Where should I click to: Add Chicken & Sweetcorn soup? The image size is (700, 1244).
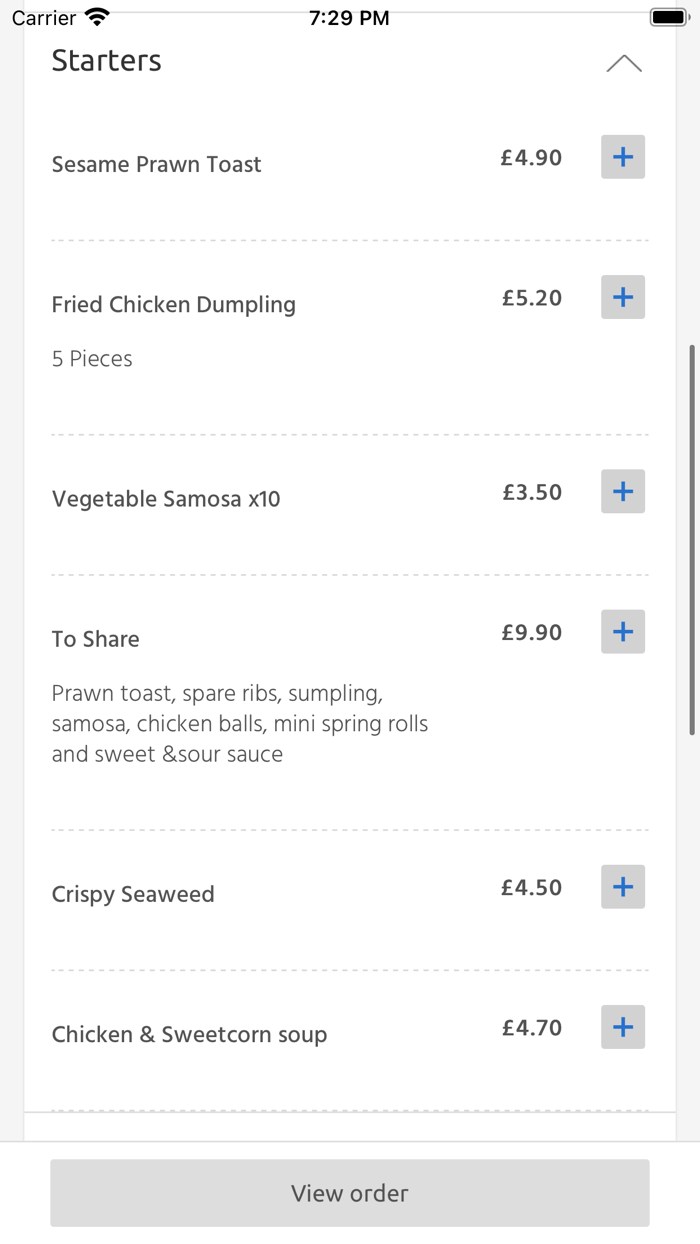coord(622,1027)
